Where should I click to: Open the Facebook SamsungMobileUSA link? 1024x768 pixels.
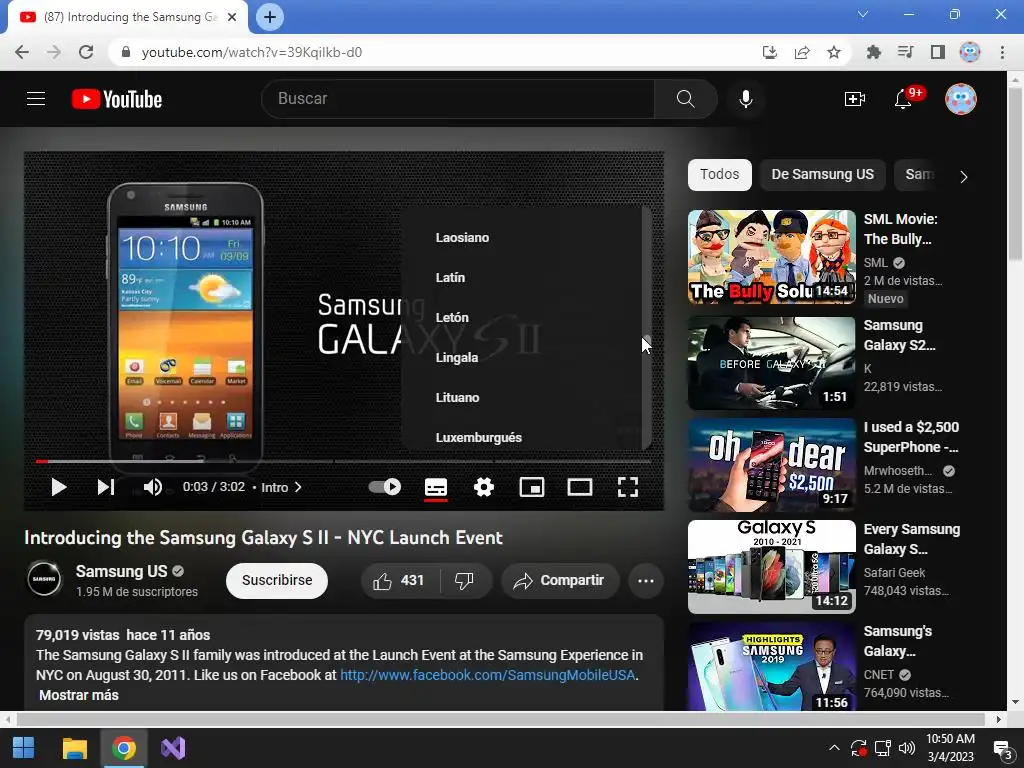488,675
